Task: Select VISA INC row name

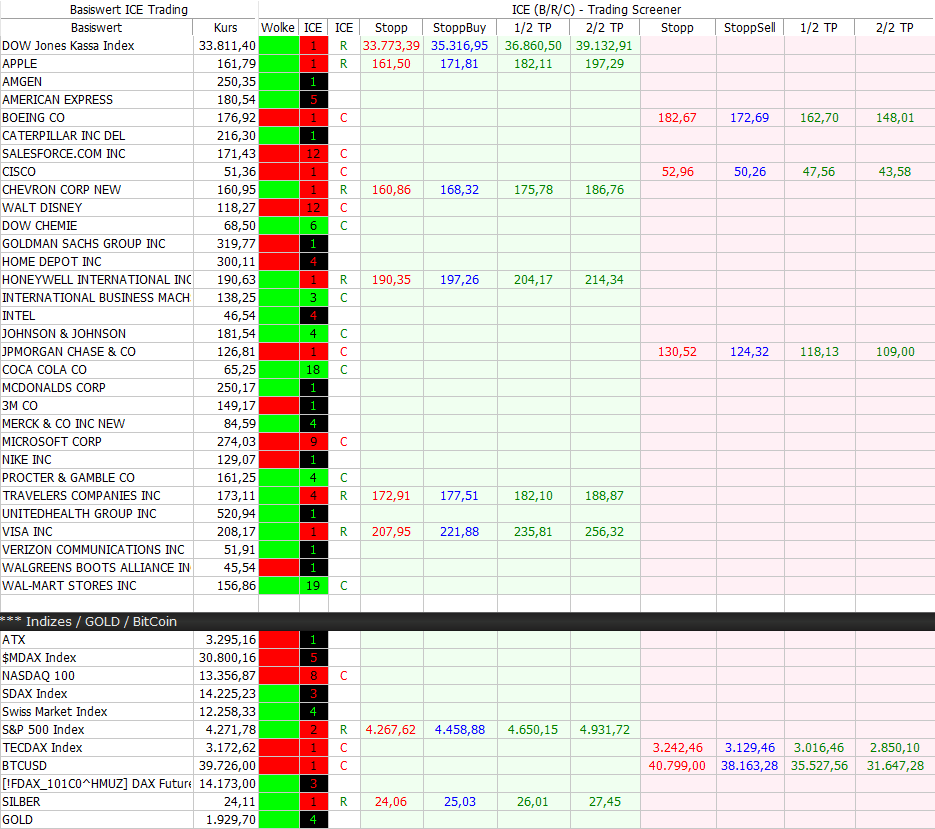Action: 27,531
